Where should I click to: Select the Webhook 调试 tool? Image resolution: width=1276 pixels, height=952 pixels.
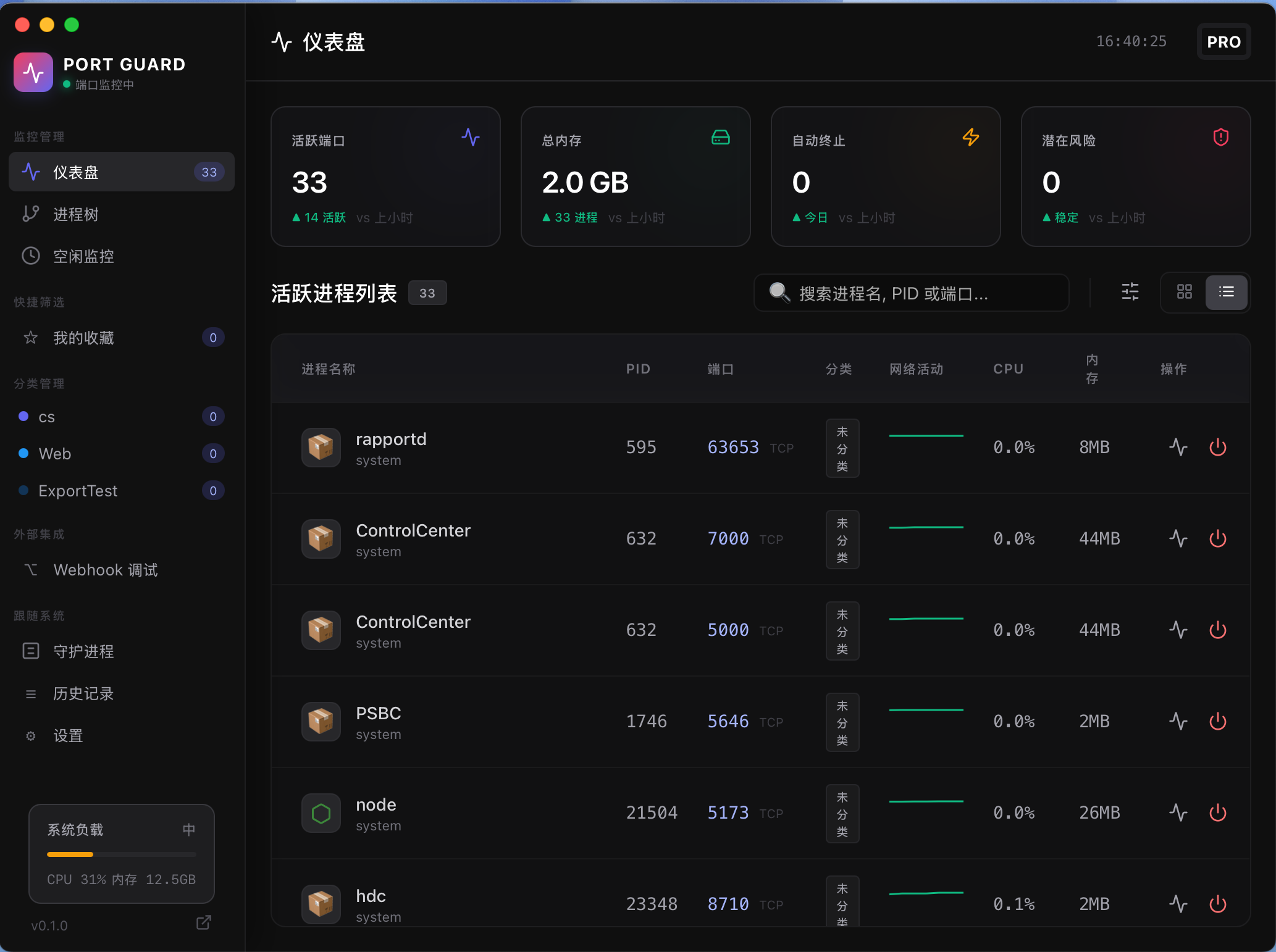pyautogui.click(x=105, y=570)
